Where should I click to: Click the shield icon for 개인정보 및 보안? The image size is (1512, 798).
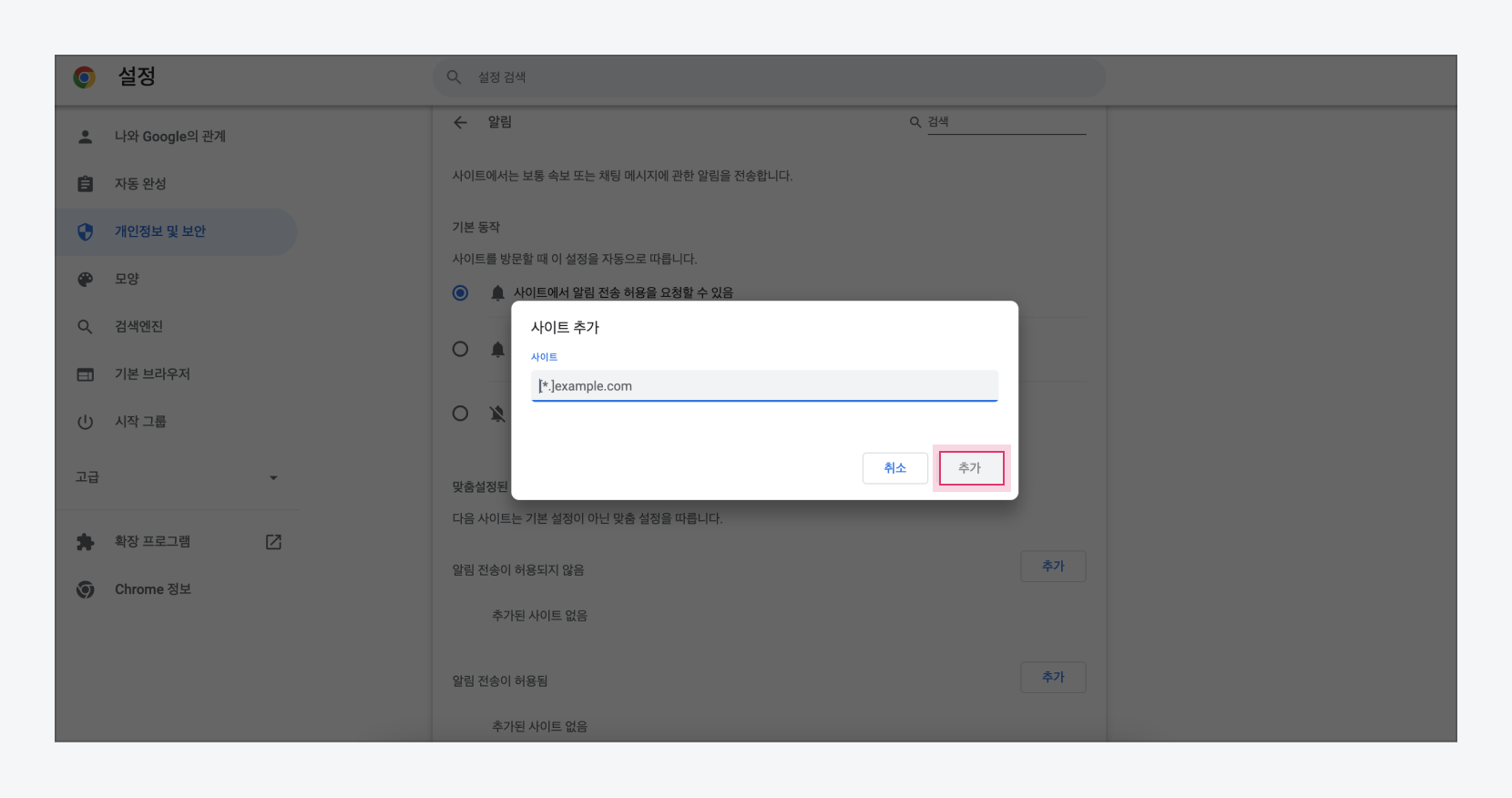(86, 231)
